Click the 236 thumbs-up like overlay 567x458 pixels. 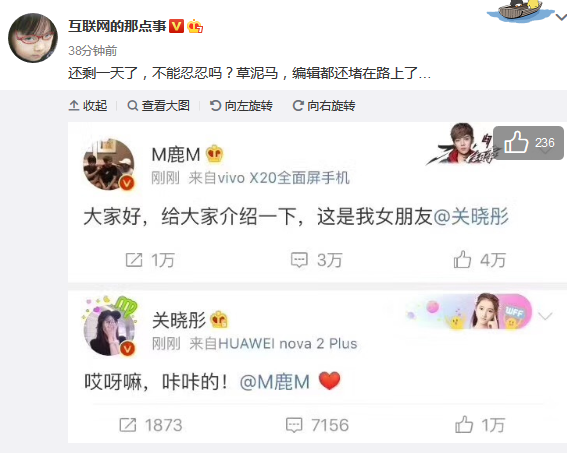pos(528,143)
